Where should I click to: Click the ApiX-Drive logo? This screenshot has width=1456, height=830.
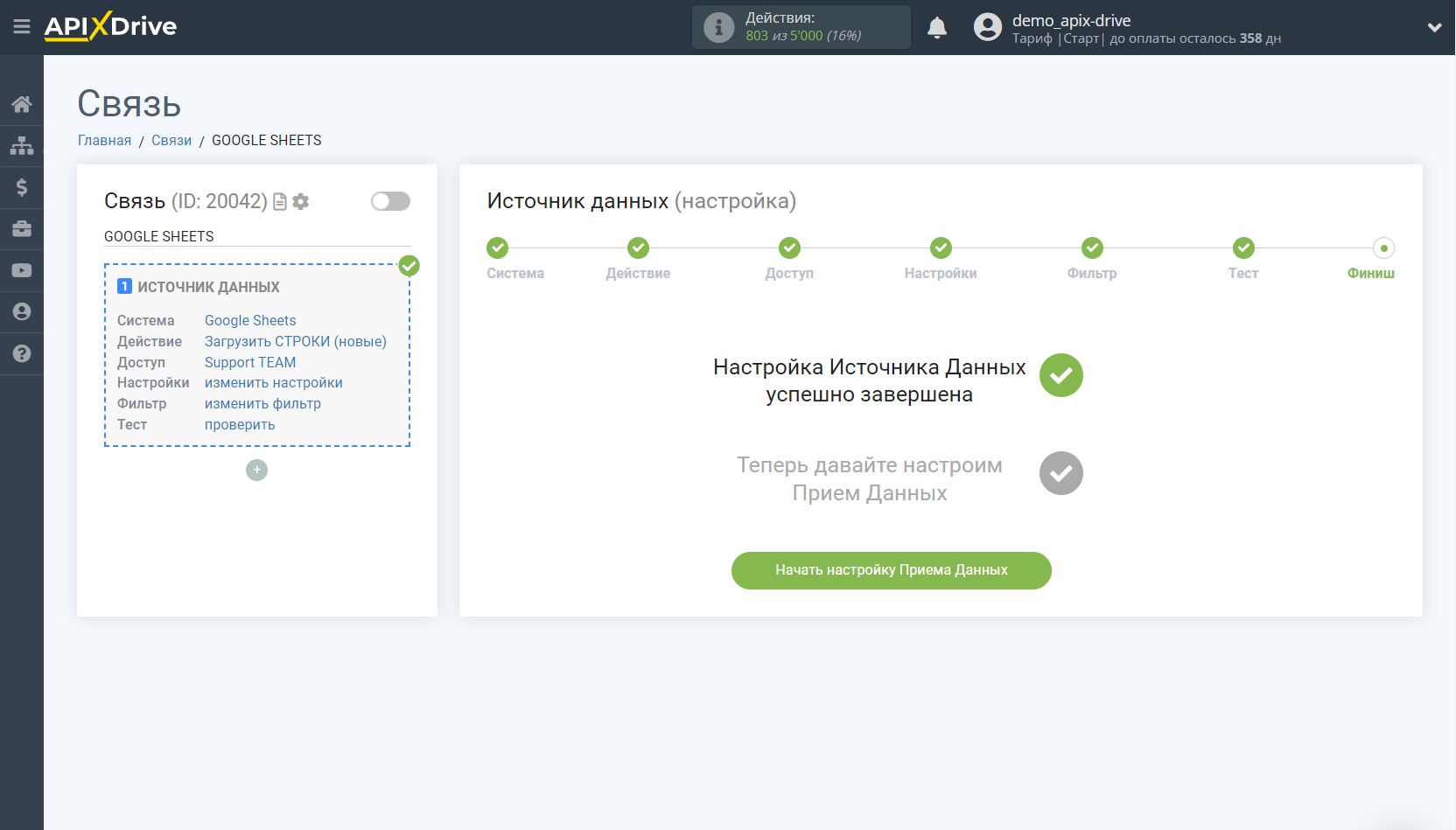tap(110, 26)
